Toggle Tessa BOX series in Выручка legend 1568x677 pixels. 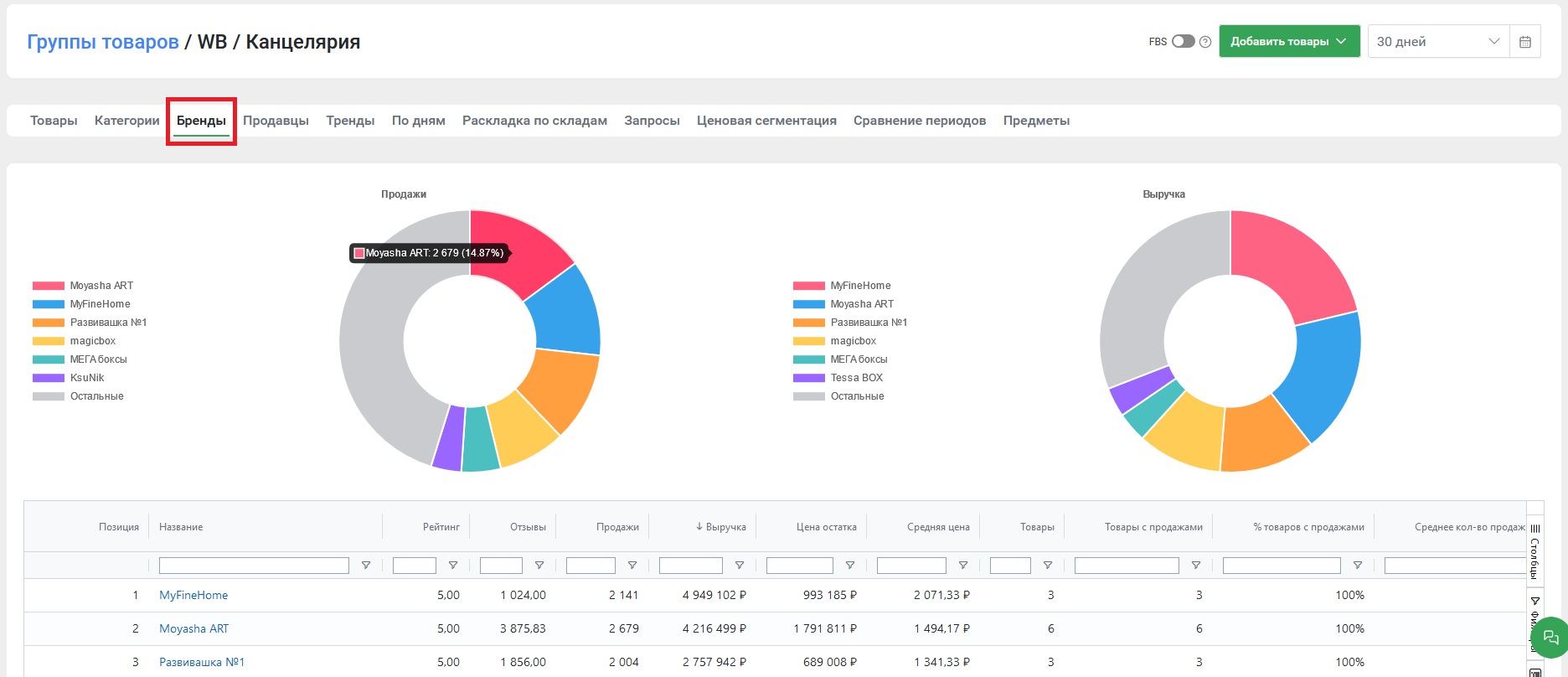(838, 378)
